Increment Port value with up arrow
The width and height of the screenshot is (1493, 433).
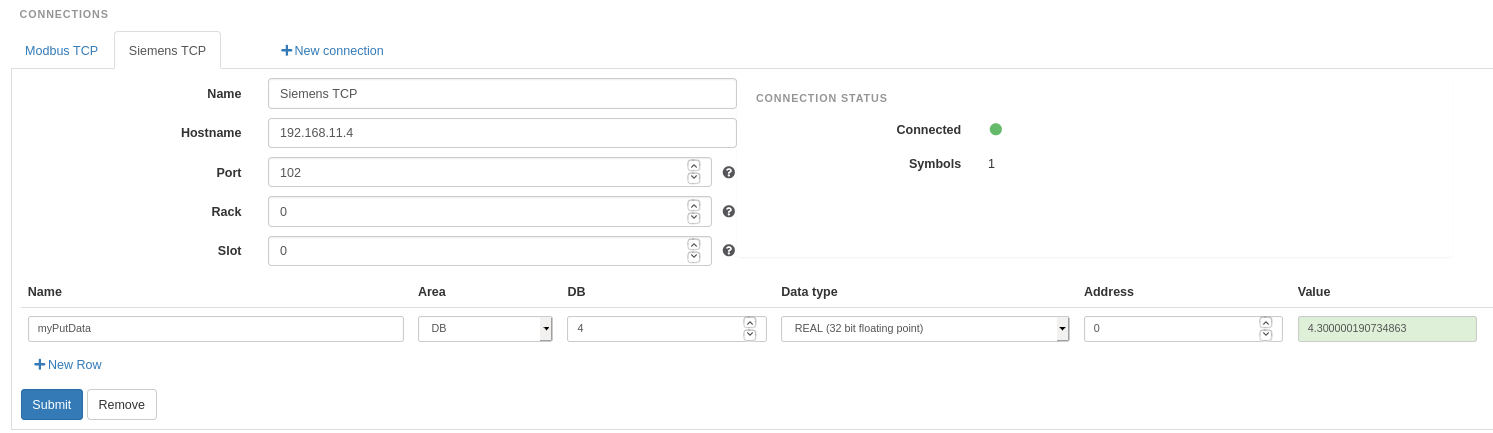point(694,166)
